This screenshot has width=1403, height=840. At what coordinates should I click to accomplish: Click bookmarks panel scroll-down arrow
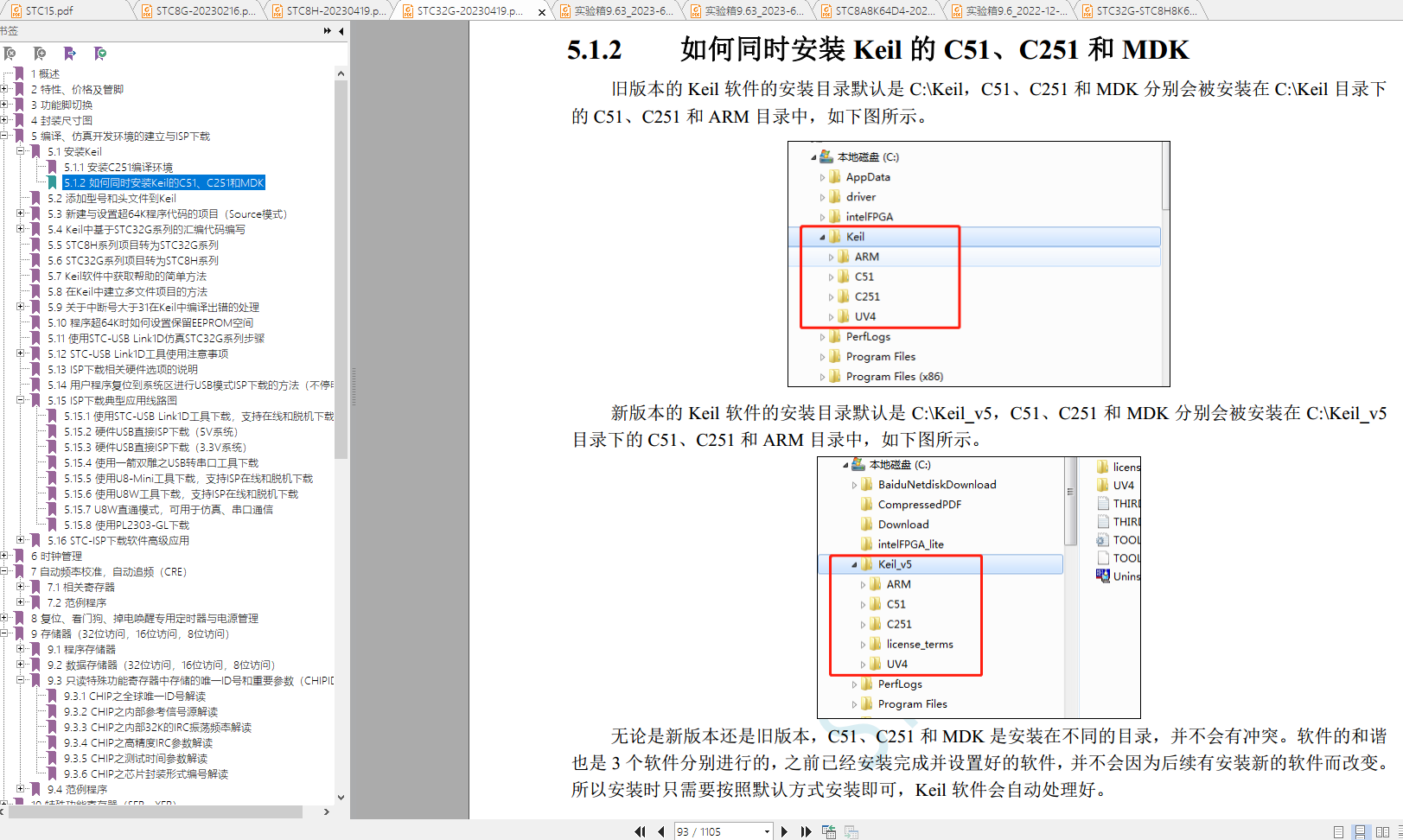pyautogui.click(x=341, y=798)
